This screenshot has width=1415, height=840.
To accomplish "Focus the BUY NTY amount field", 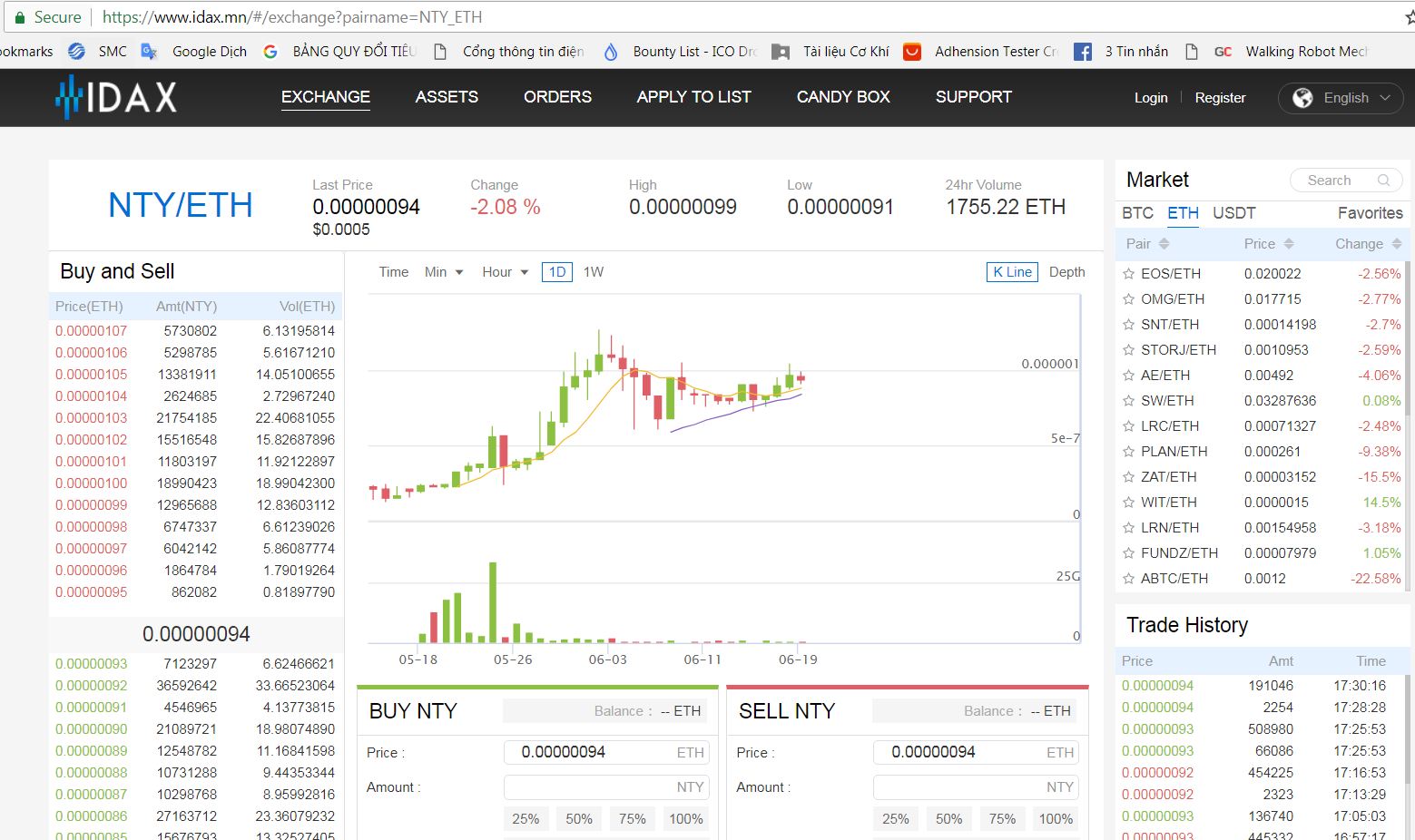I will [606, 787].
